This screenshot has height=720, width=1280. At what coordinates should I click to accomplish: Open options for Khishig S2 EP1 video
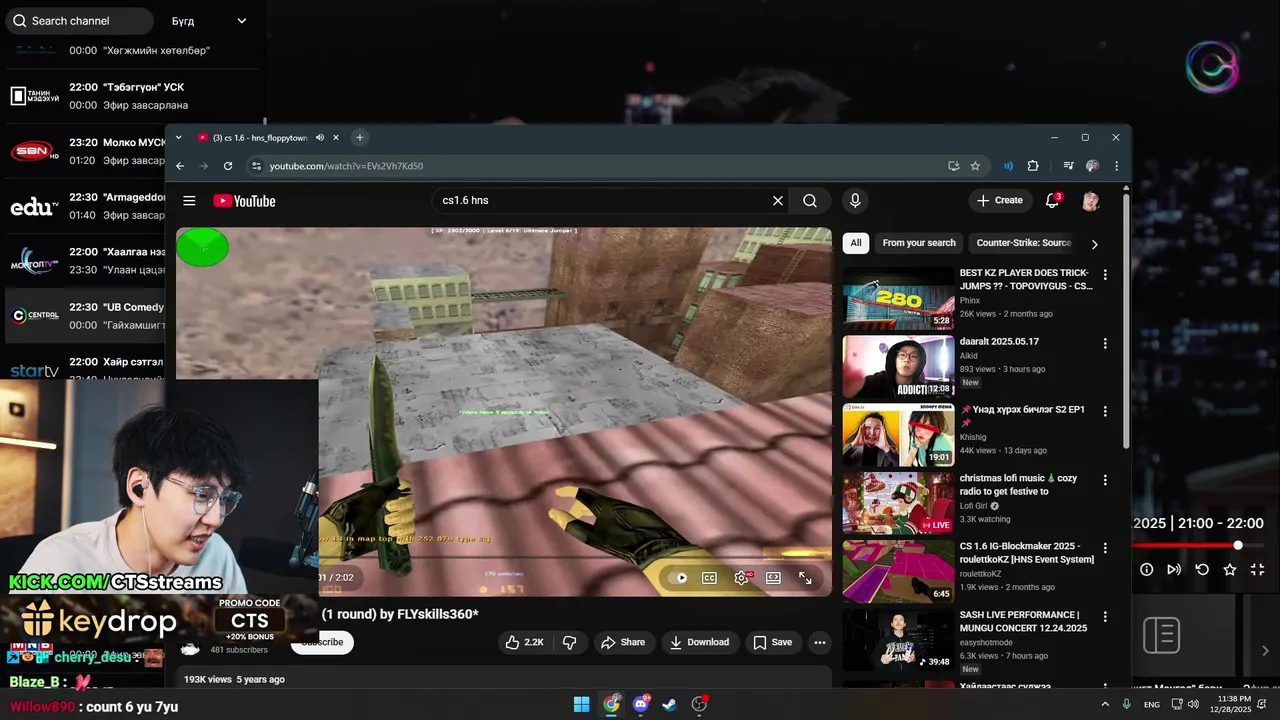[x=1105, y=411]
